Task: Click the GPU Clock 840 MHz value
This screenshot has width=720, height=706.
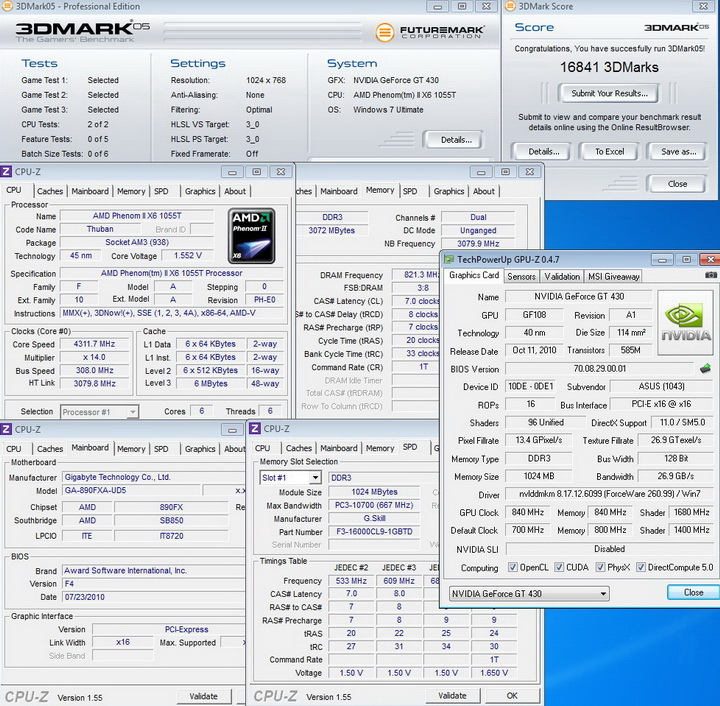Action: (x=527, y=512)
